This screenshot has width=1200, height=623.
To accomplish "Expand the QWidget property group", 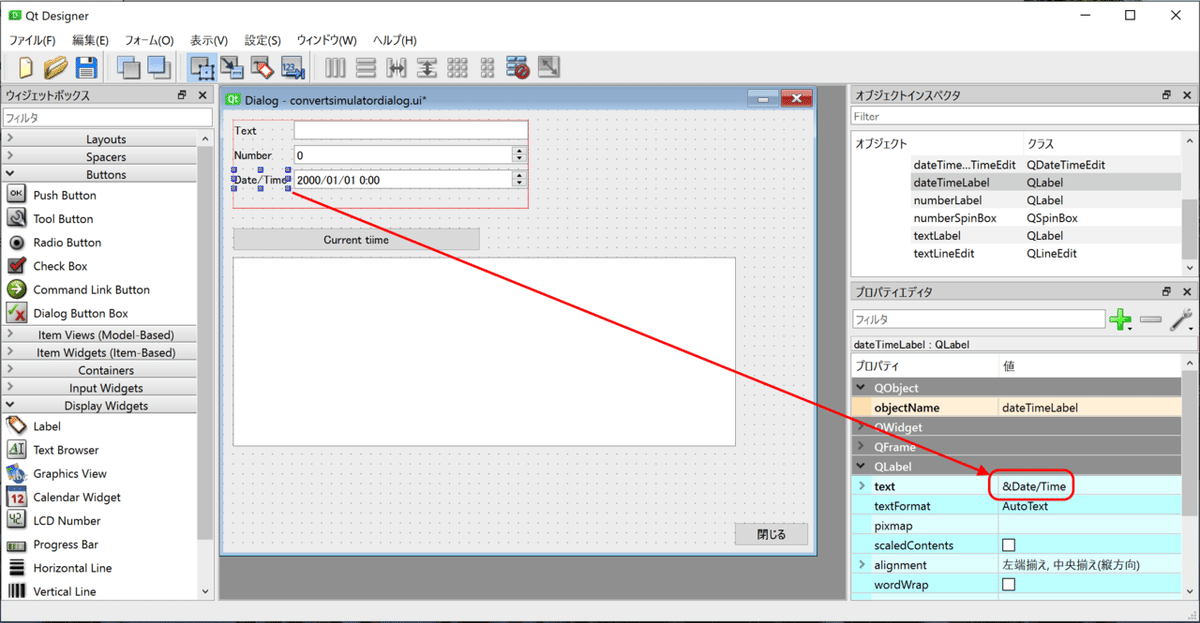I will coord(861,427).
